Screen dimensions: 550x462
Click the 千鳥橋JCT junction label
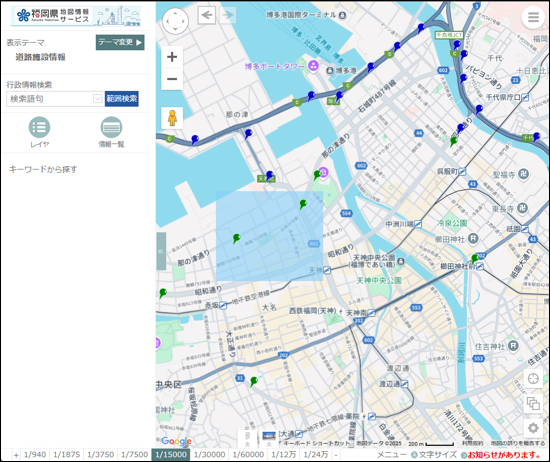[449, 35]
